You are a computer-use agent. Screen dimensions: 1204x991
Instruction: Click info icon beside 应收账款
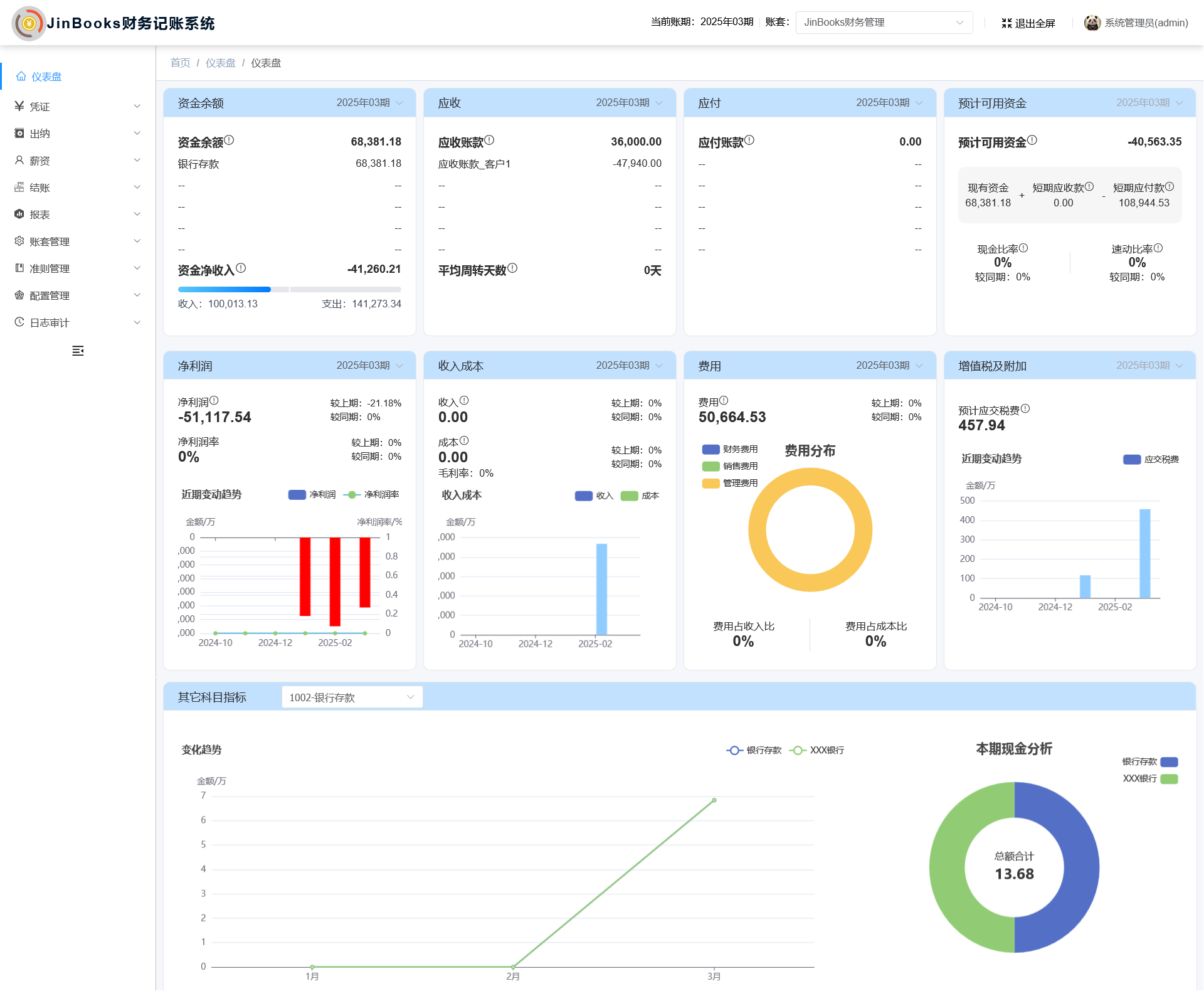[489, 140]
